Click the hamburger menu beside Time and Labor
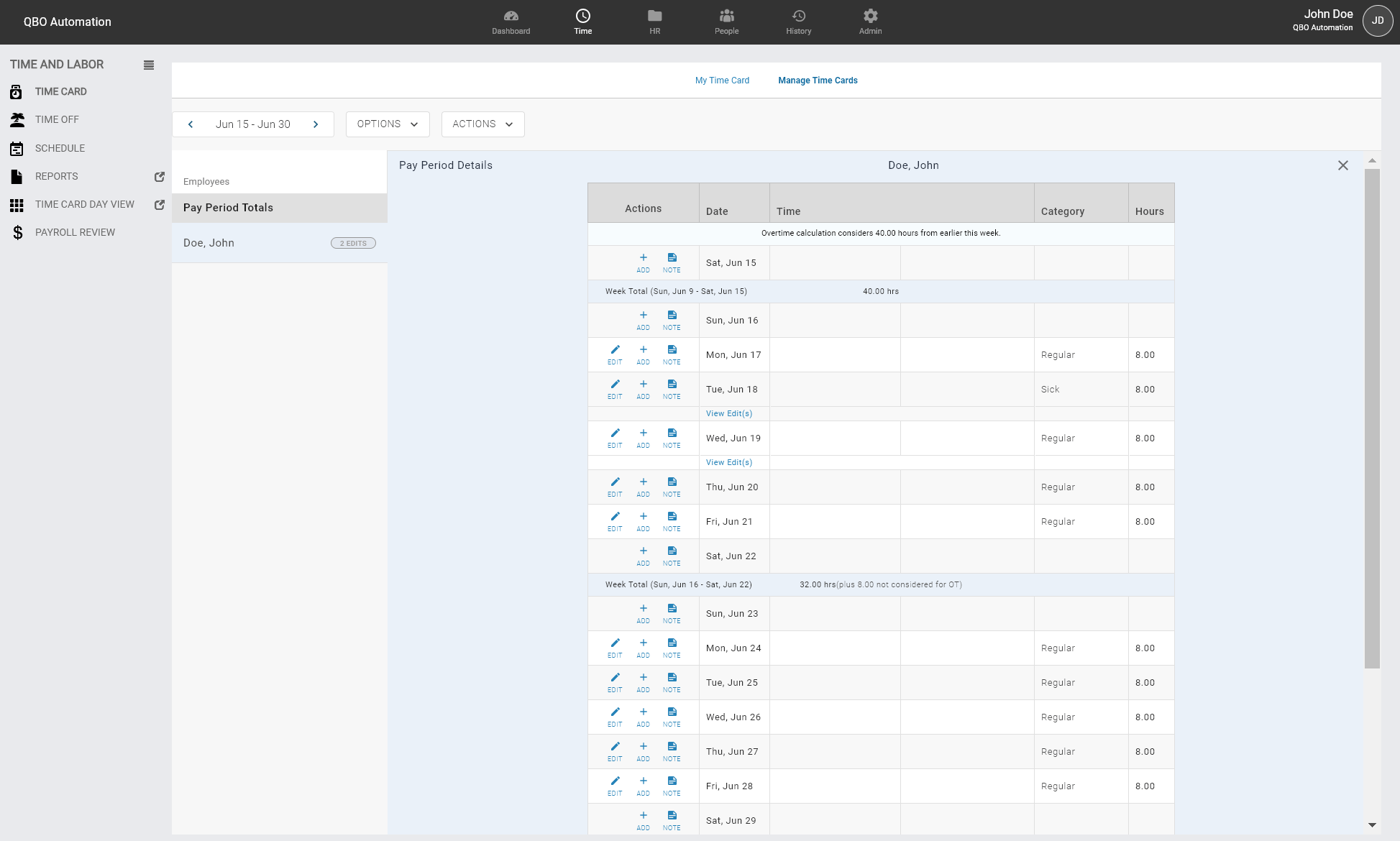 (149, 65)
